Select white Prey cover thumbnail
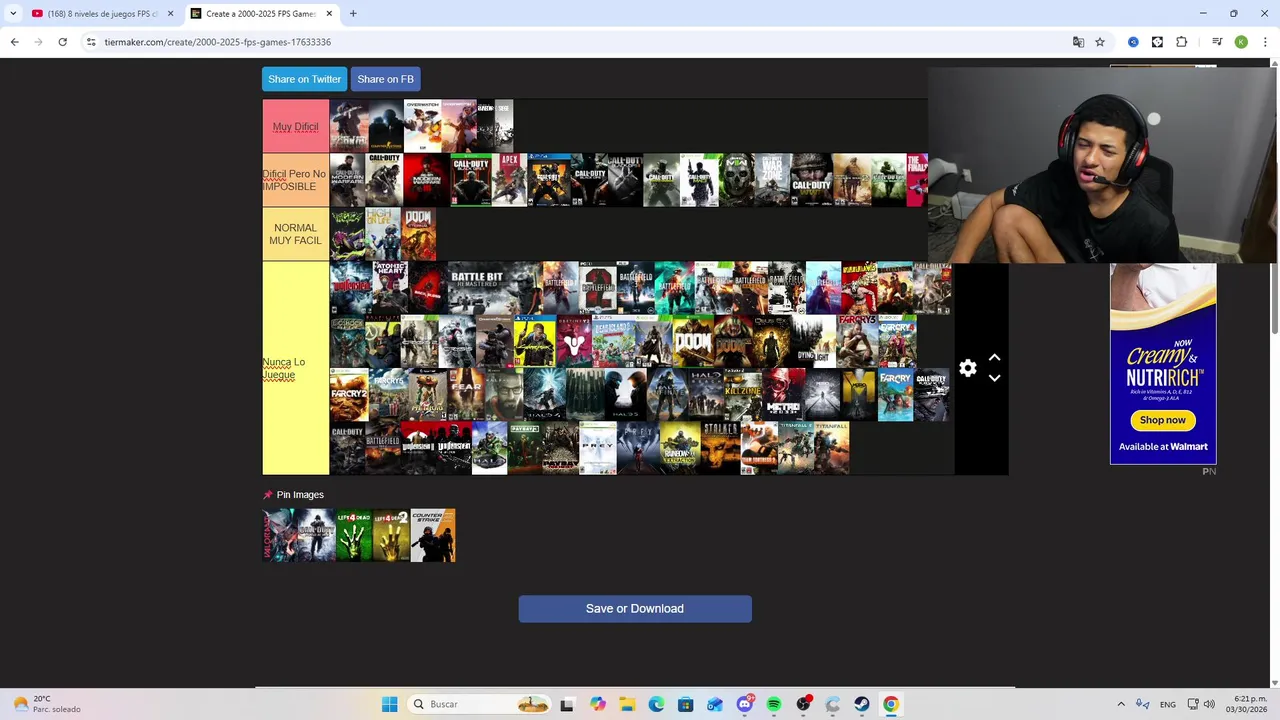1280x720 pixels. click(597, 448)
